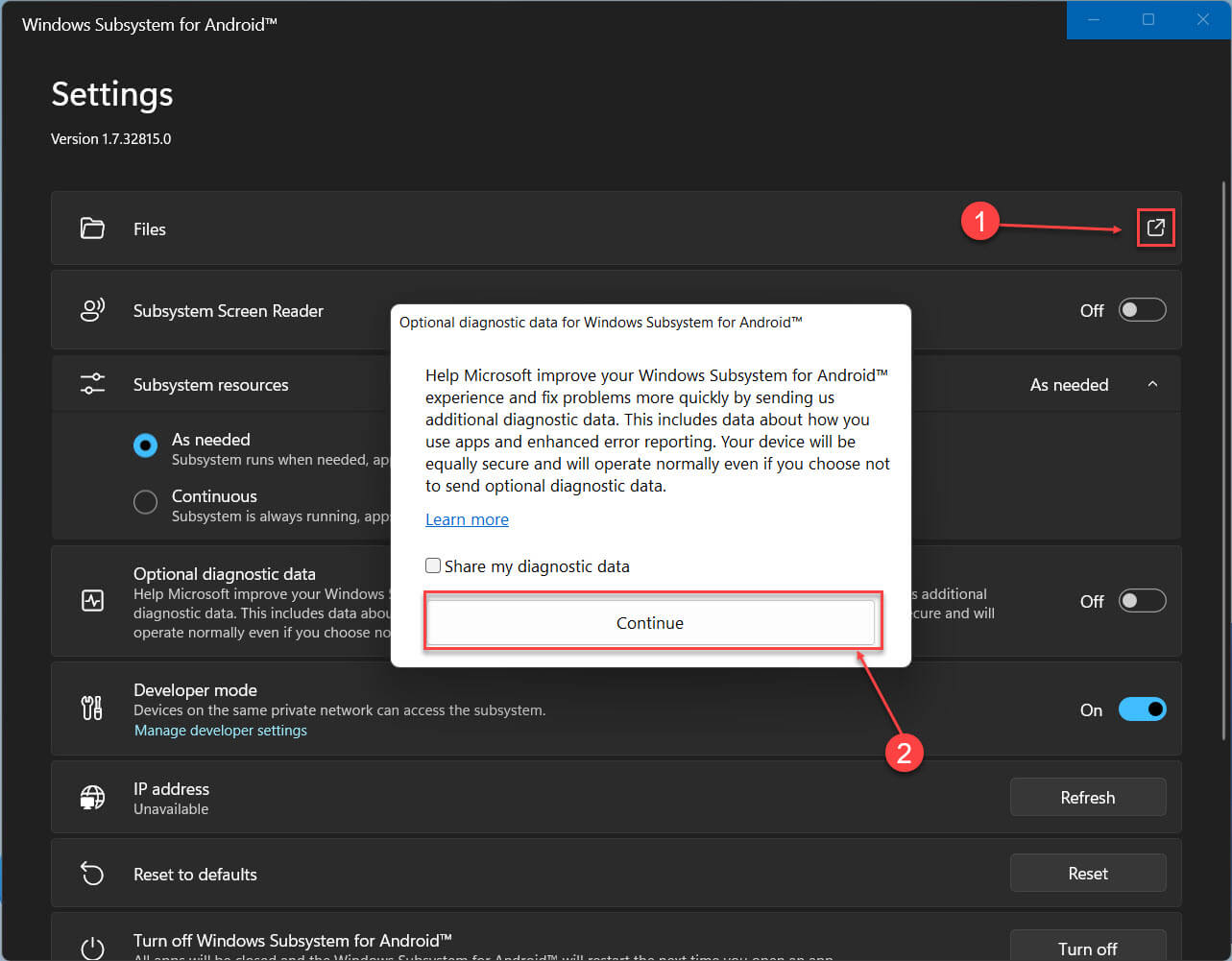Toggle the Subsystem Screen Reader switch
The width and height of the screenshot is (1232, 961).
pyautogui.click(x=1142, y=310)
